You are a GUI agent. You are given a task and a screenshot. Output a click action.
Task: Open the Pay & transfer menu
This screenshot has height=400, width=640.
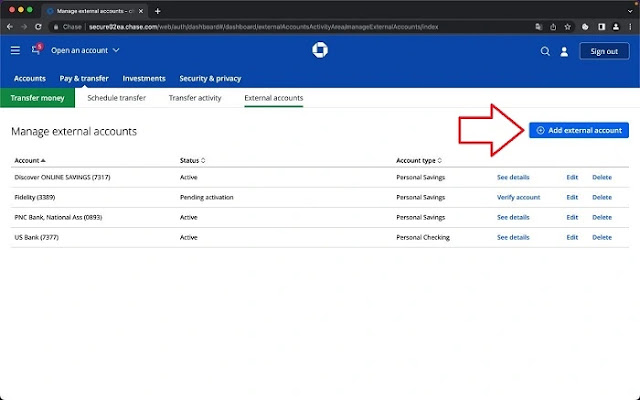(84, 78)
